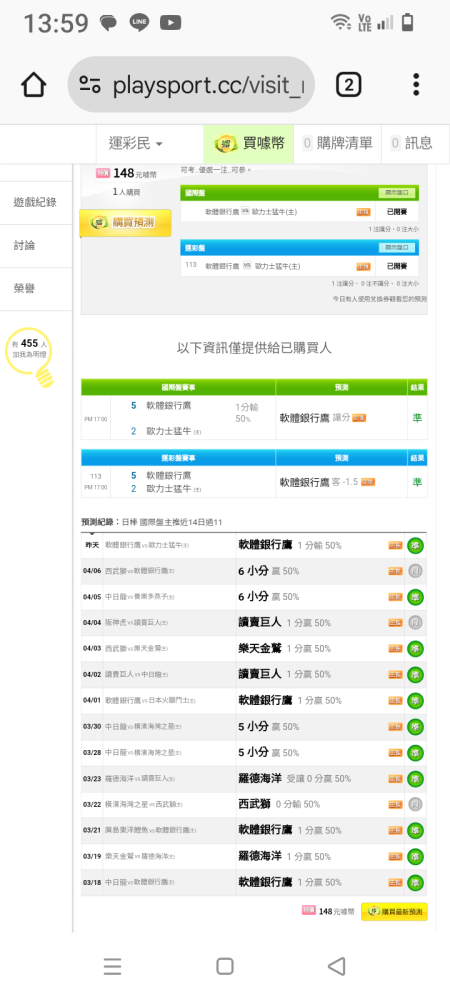Click 以下資訊僅提供給已購買人 notice text

[x=254, y=348]
